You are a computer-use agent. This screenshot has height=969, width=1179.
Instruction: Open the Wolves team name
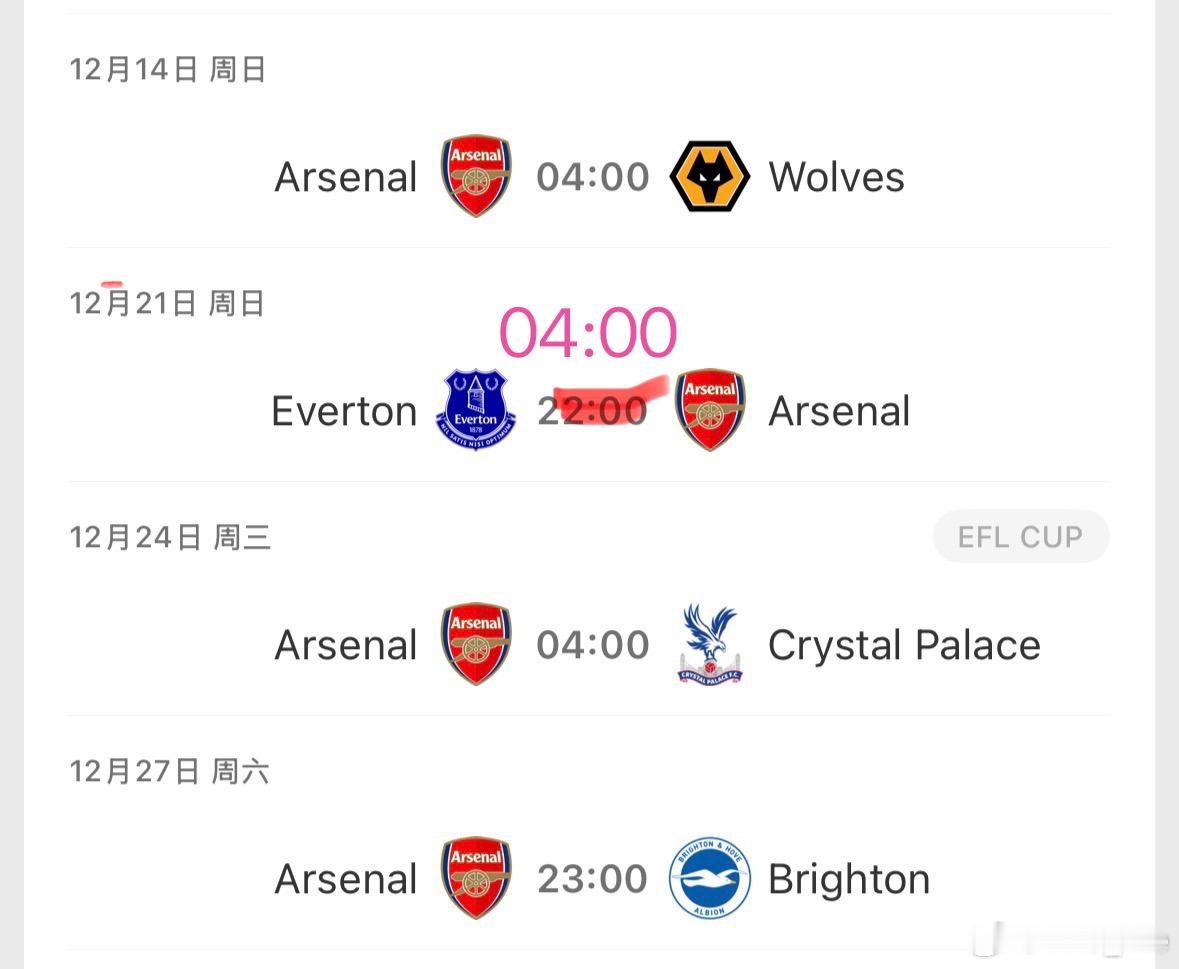[x=836, y=178]
